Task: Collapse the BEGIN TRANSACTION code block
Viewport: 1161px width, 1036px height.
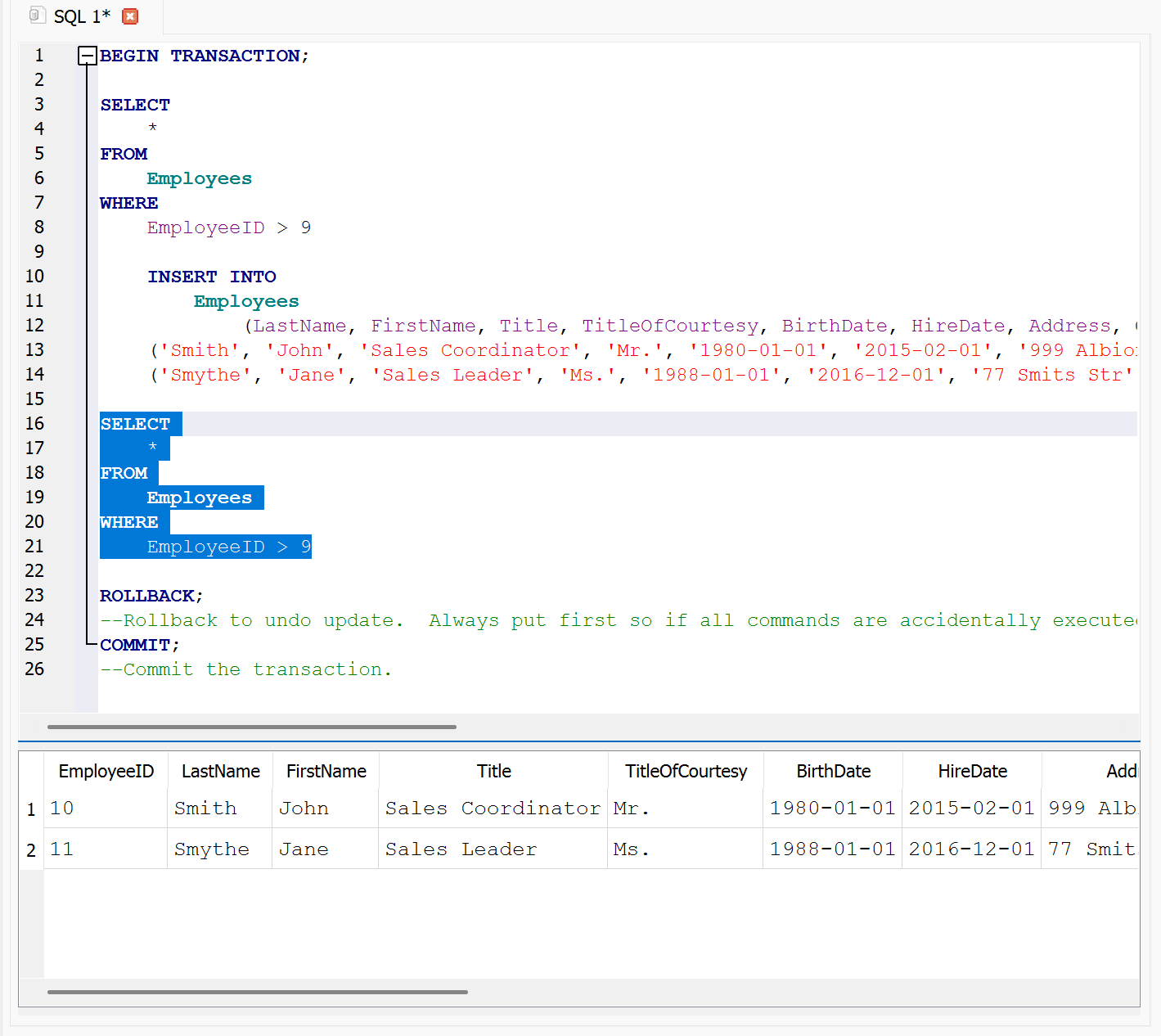Action: (x=87, y=56)
